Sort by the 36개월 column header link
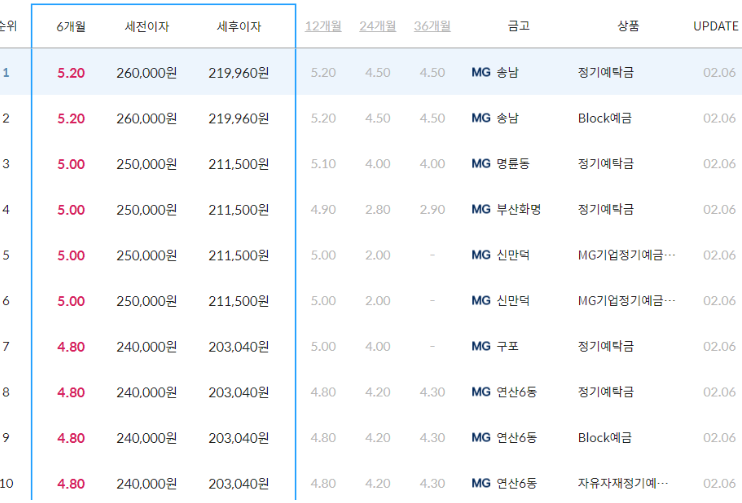This screenshot has height=503, width=742. click(x=432, y=26)
